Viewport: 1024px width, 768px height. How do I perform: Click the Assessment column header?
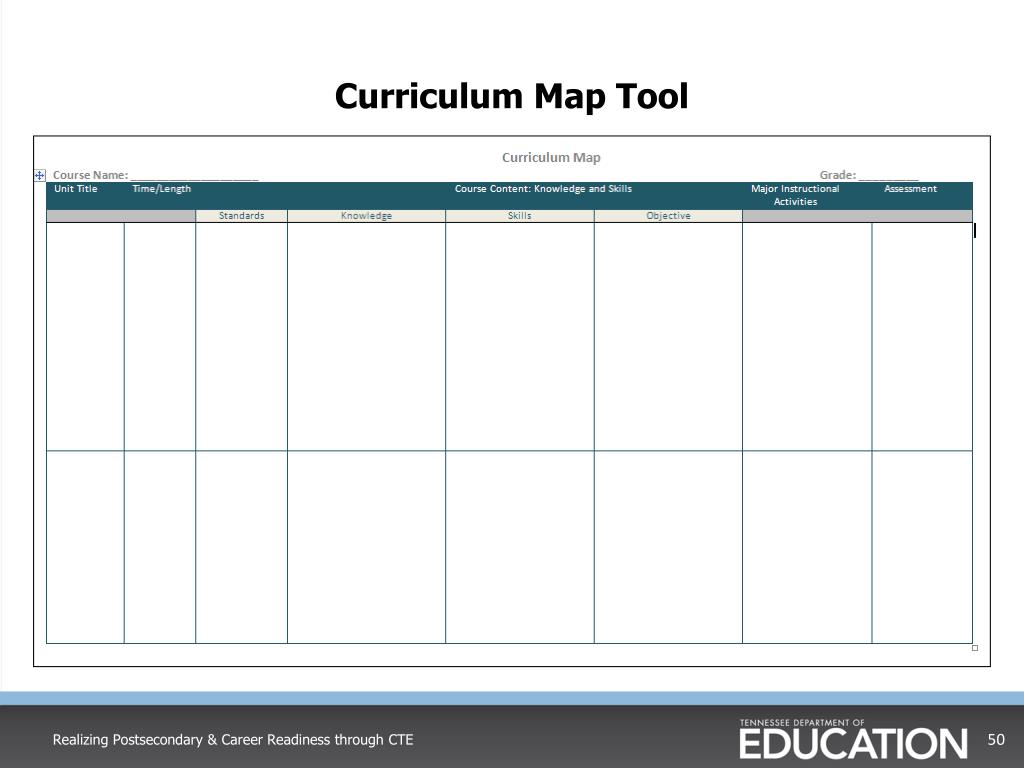click(910, 189)
